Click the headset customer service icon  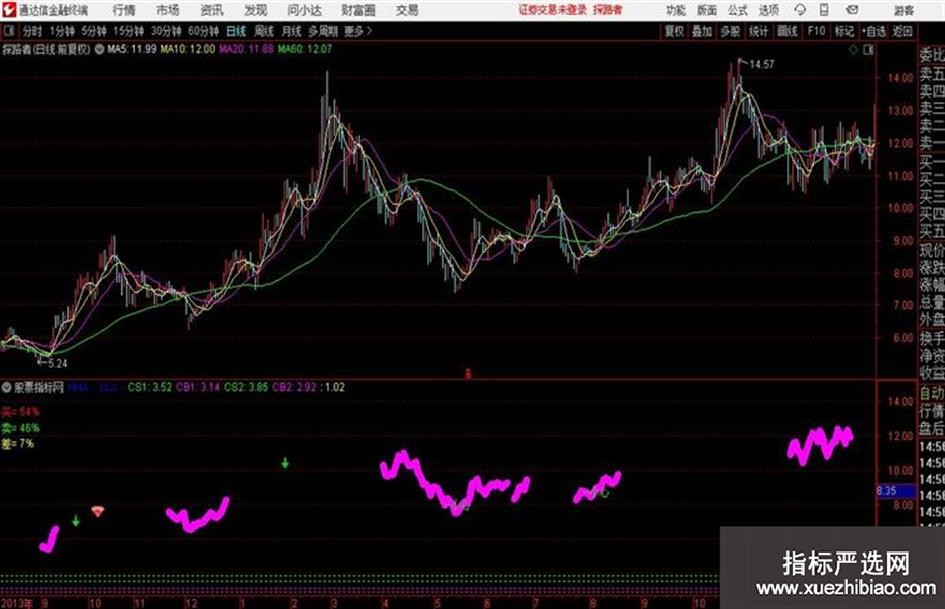[x=800, y=10]
